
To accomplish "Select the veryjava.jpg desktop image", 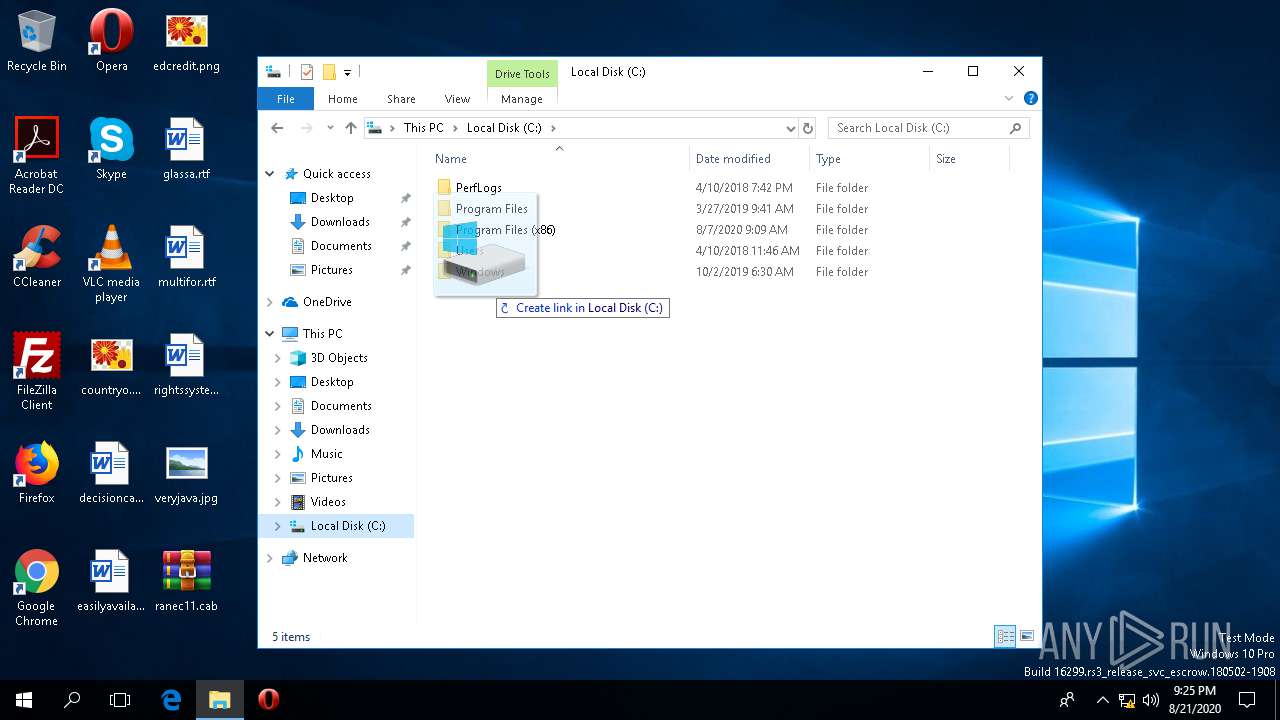I will tap(186, 473).
